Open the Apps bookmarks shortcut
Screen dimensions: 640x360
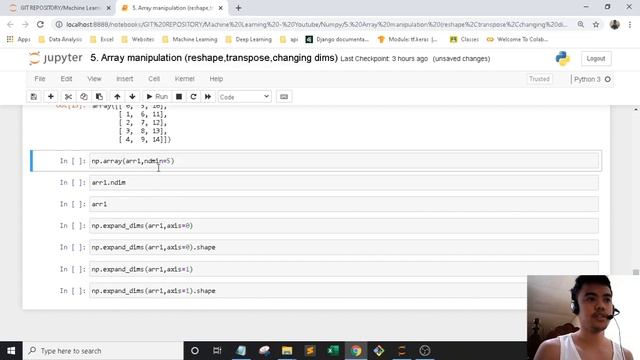[18, 39]
